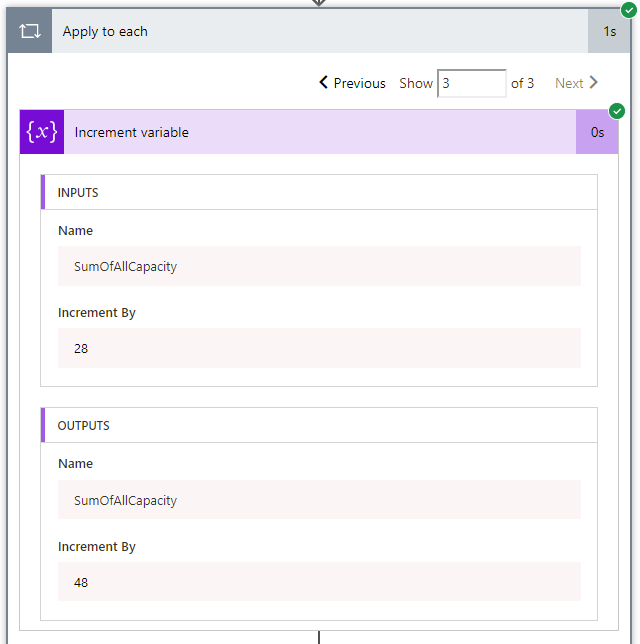The height and width of the screenshot is (644, 640).
Task: Click the green success checkmark on Increment variable
Action: 617,111
